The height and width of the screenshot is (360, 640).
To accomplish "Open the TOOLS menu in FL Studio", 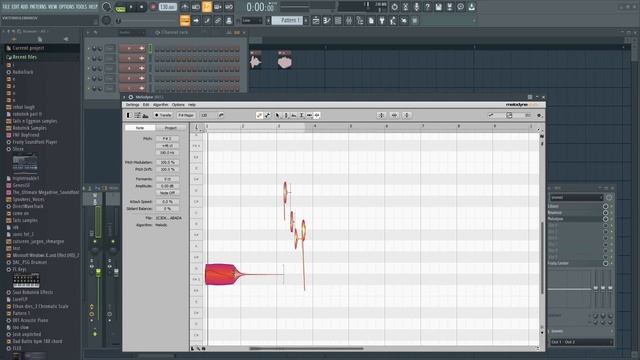I will coord(82,7).
